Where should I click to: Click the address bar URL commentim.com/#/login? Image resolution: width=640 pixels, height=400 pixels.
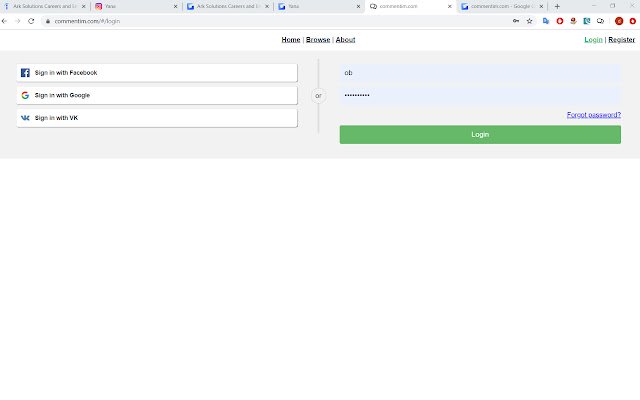(87, 21)
